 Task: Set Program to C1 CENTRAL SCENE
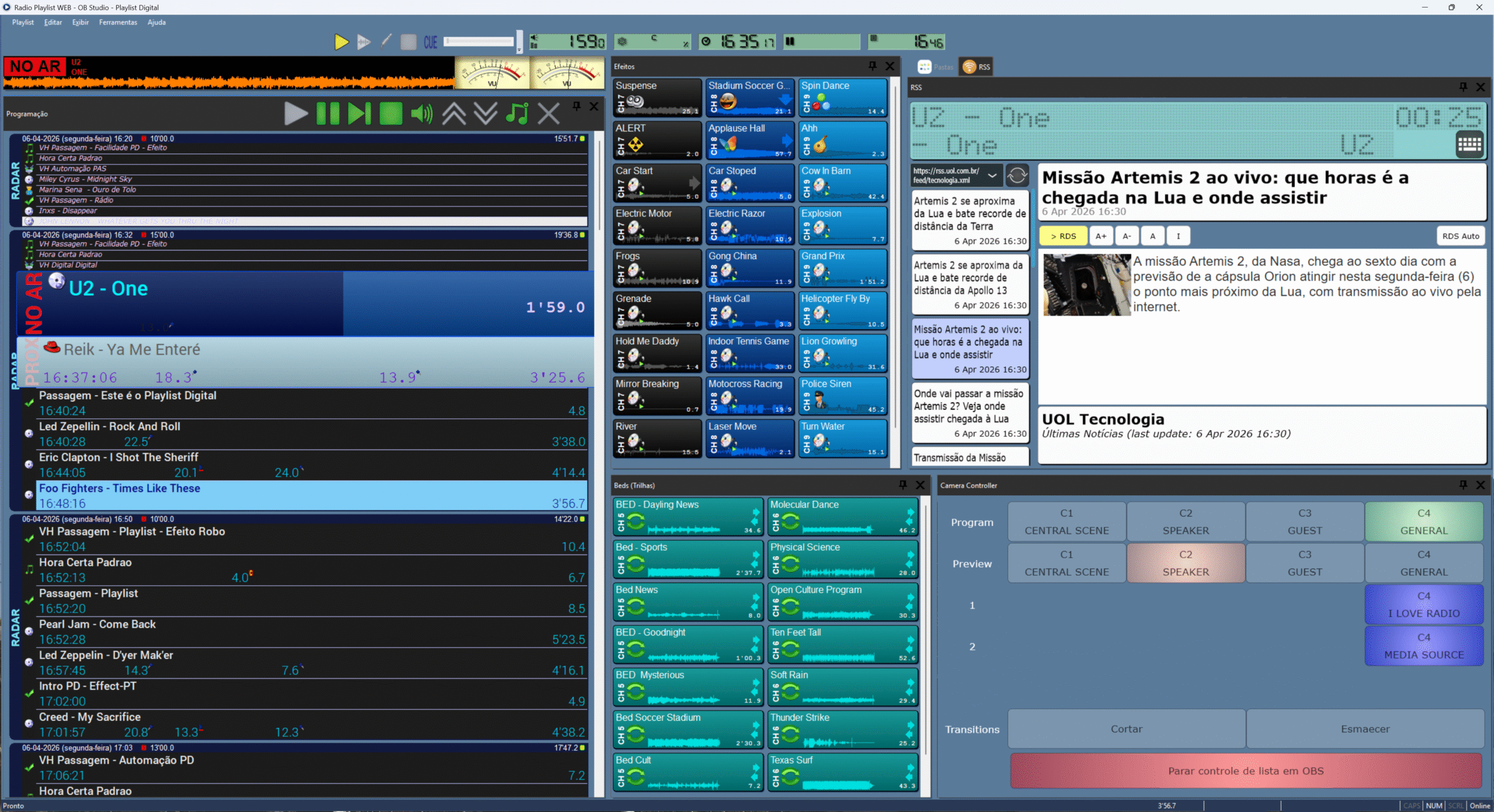[x=1067, y=521]
